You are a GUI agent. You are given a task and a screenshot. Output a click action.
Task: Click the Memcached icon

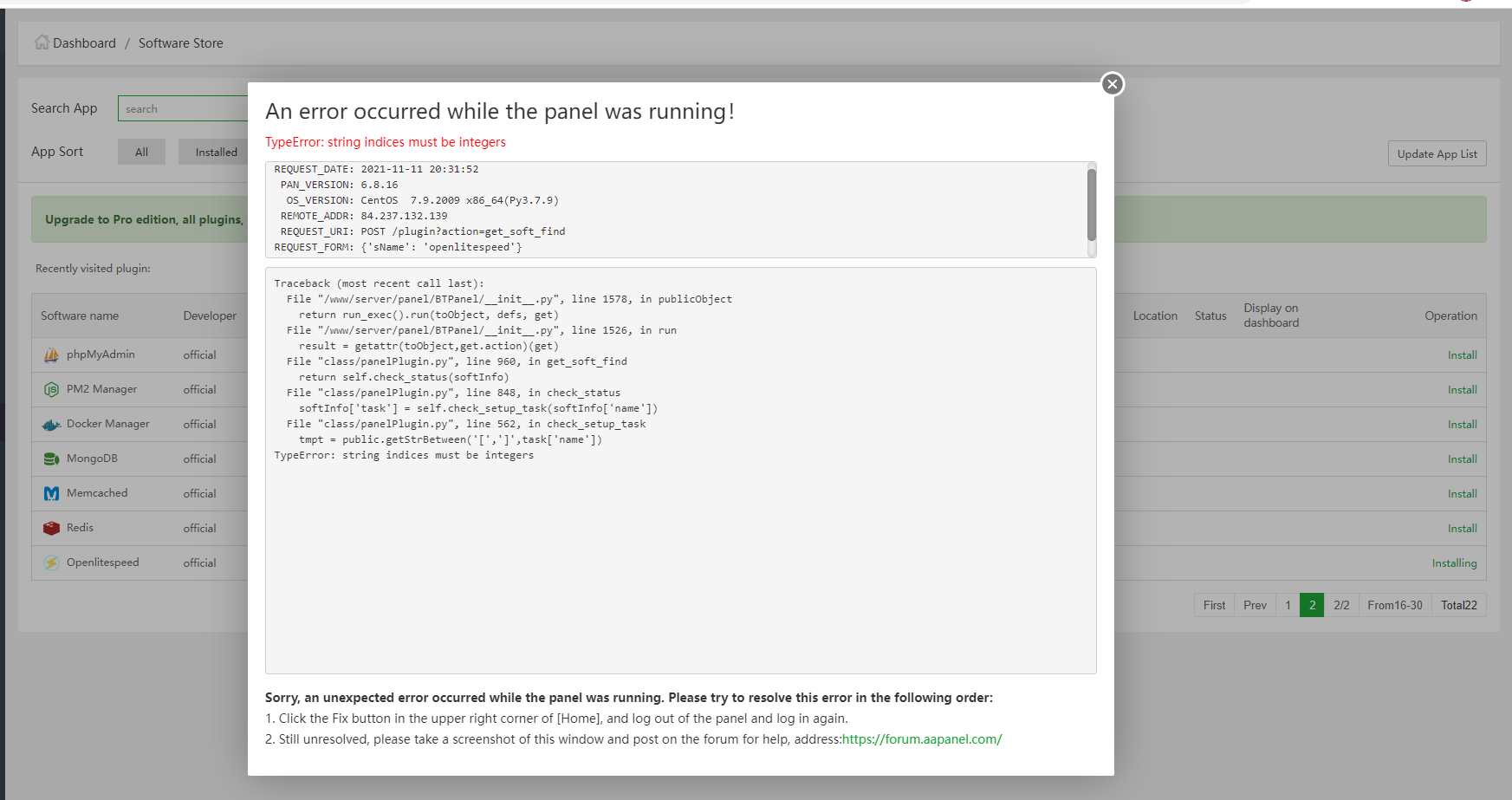coord(51,493)
